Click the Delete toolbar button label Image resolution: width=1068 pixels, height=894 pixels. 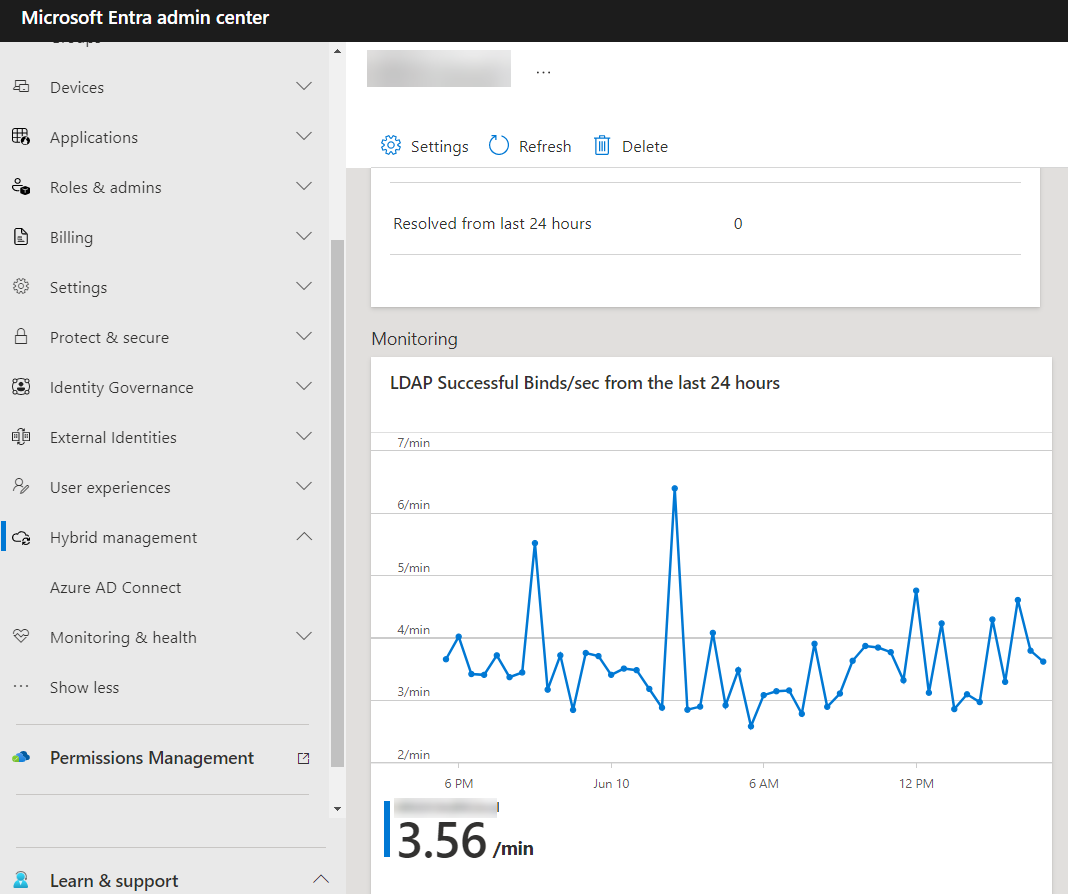point(645,146)
